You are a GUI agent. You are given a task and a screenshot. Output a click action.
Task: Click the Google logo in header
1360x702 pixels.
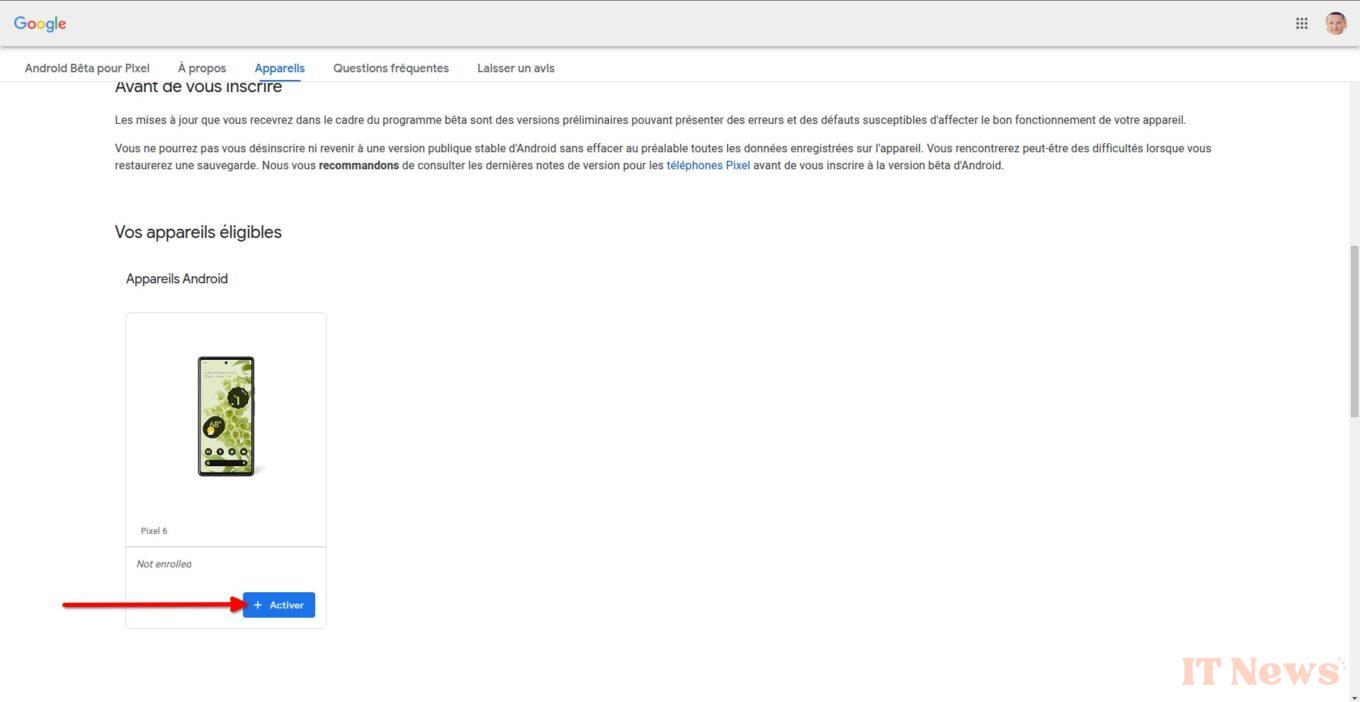click(40, 24)
